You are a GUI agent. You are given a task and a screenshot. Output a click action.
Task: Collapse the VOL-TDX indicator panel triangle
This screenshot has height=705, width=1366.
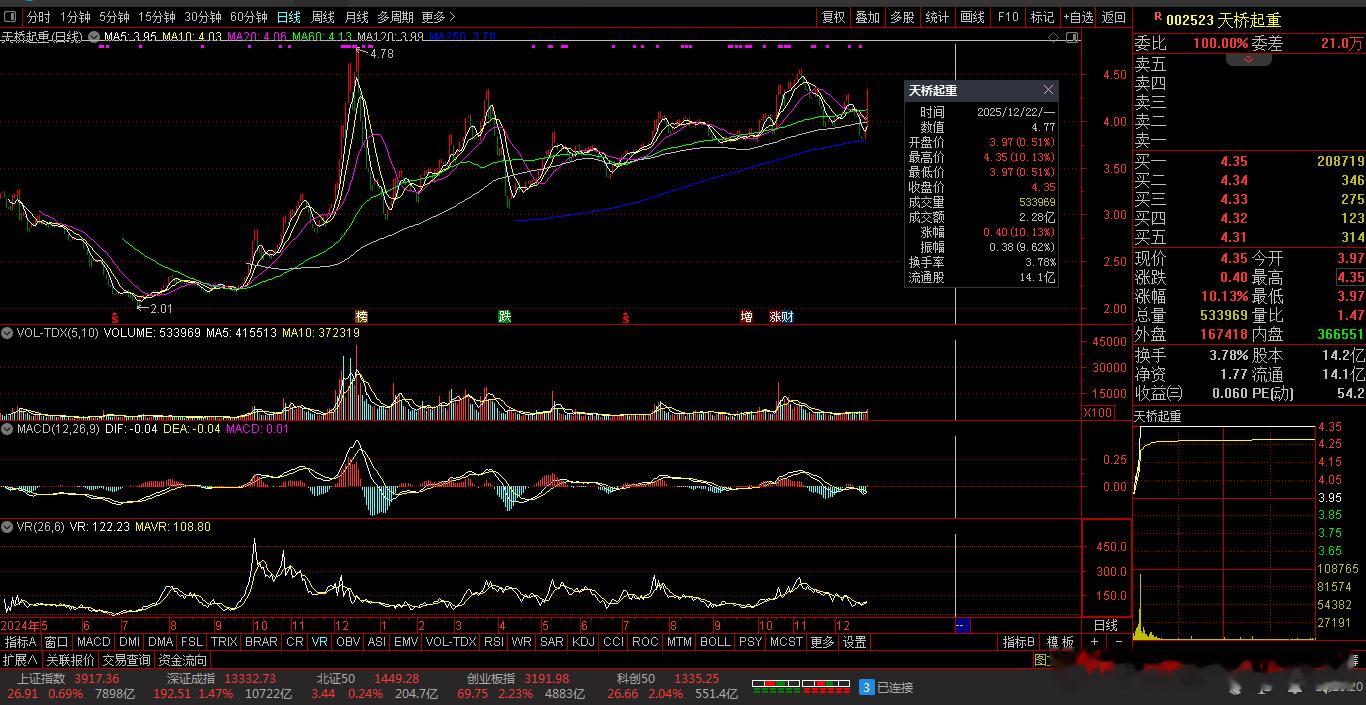click(8, 333)
